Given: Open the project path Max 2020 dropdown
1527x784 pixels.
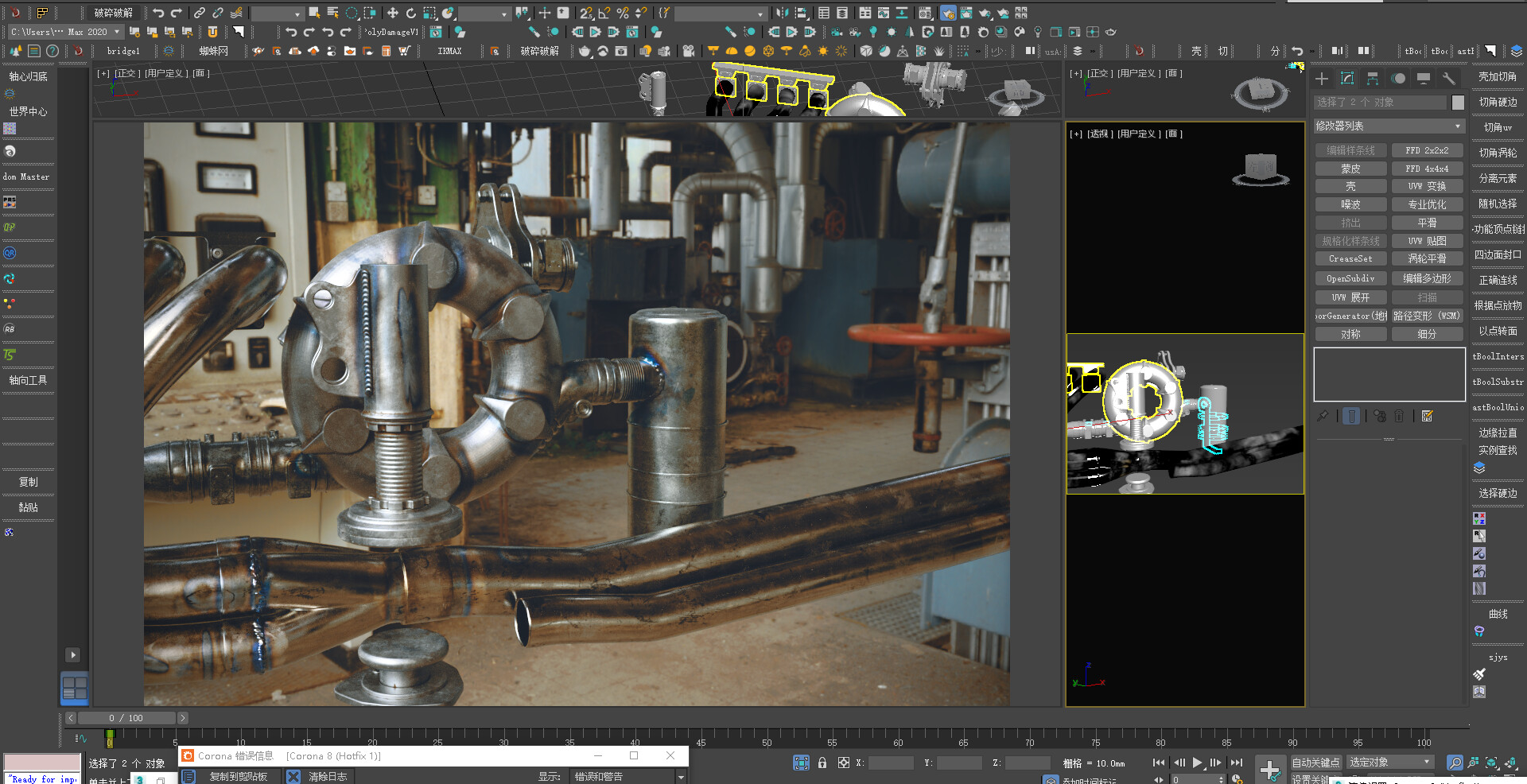Looking at the screenshot, I should click(117, 32).
